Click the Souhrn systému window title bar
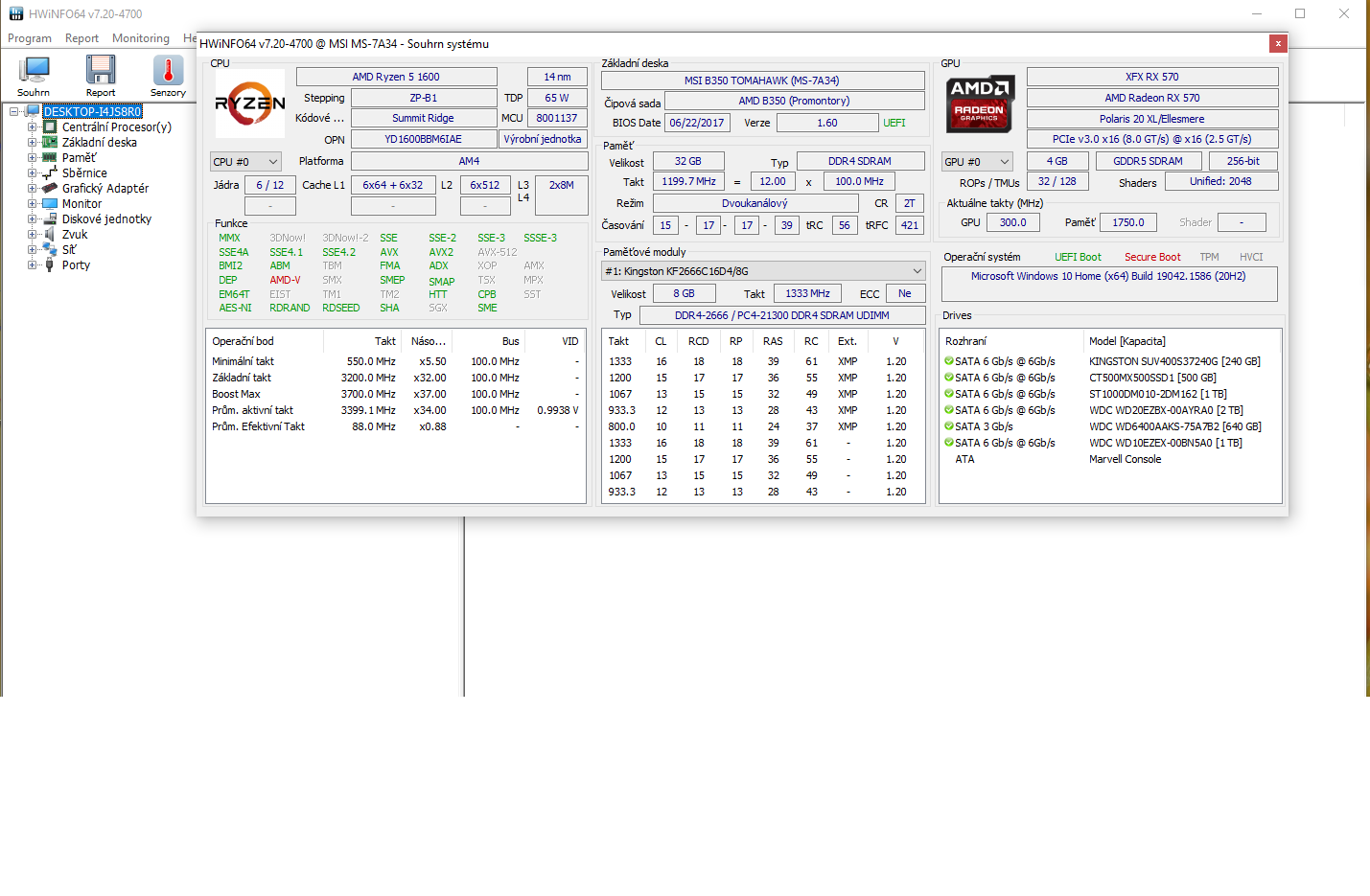Screen dimensions: 1370x896 tap(732, 43)
